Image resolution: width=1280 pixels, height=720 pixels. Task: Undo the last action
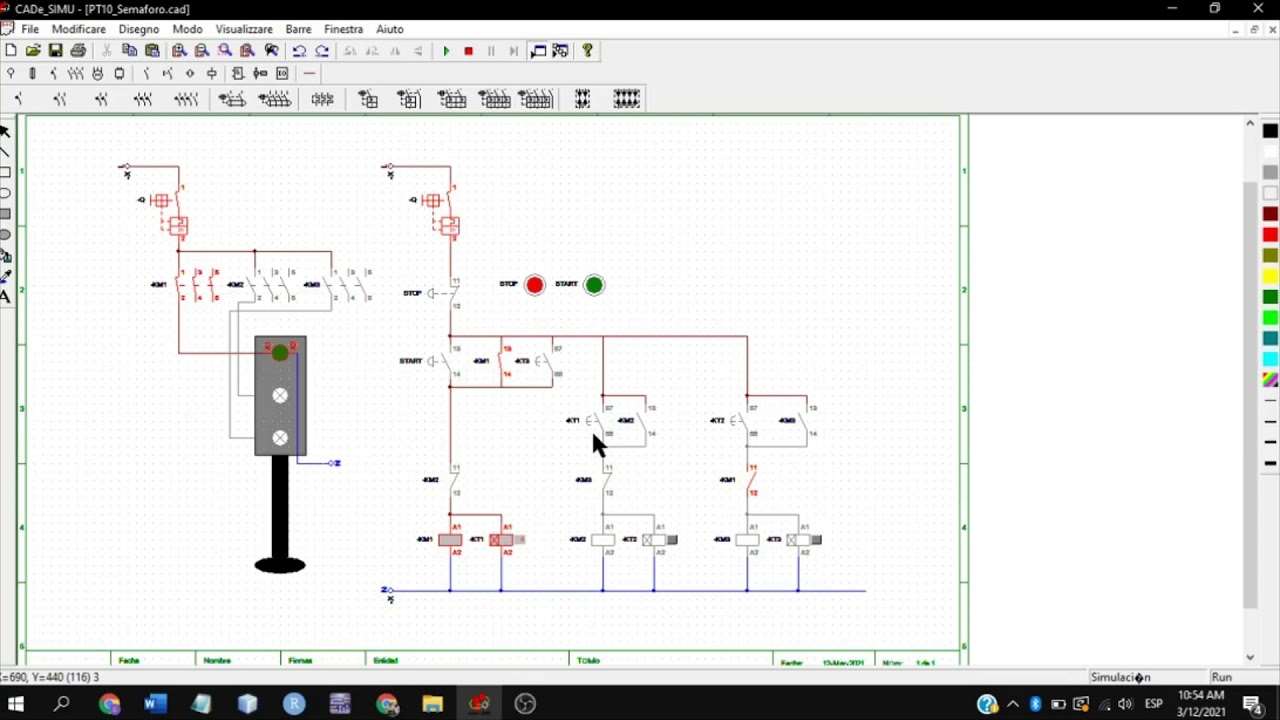(299, 51)
